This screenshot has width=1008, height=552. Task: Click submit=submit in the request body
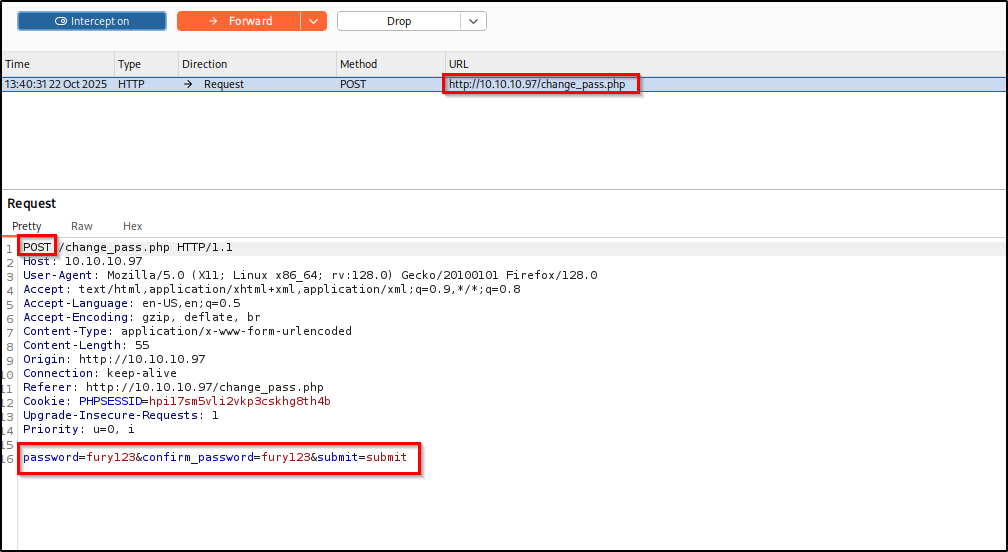click(362, 458)
